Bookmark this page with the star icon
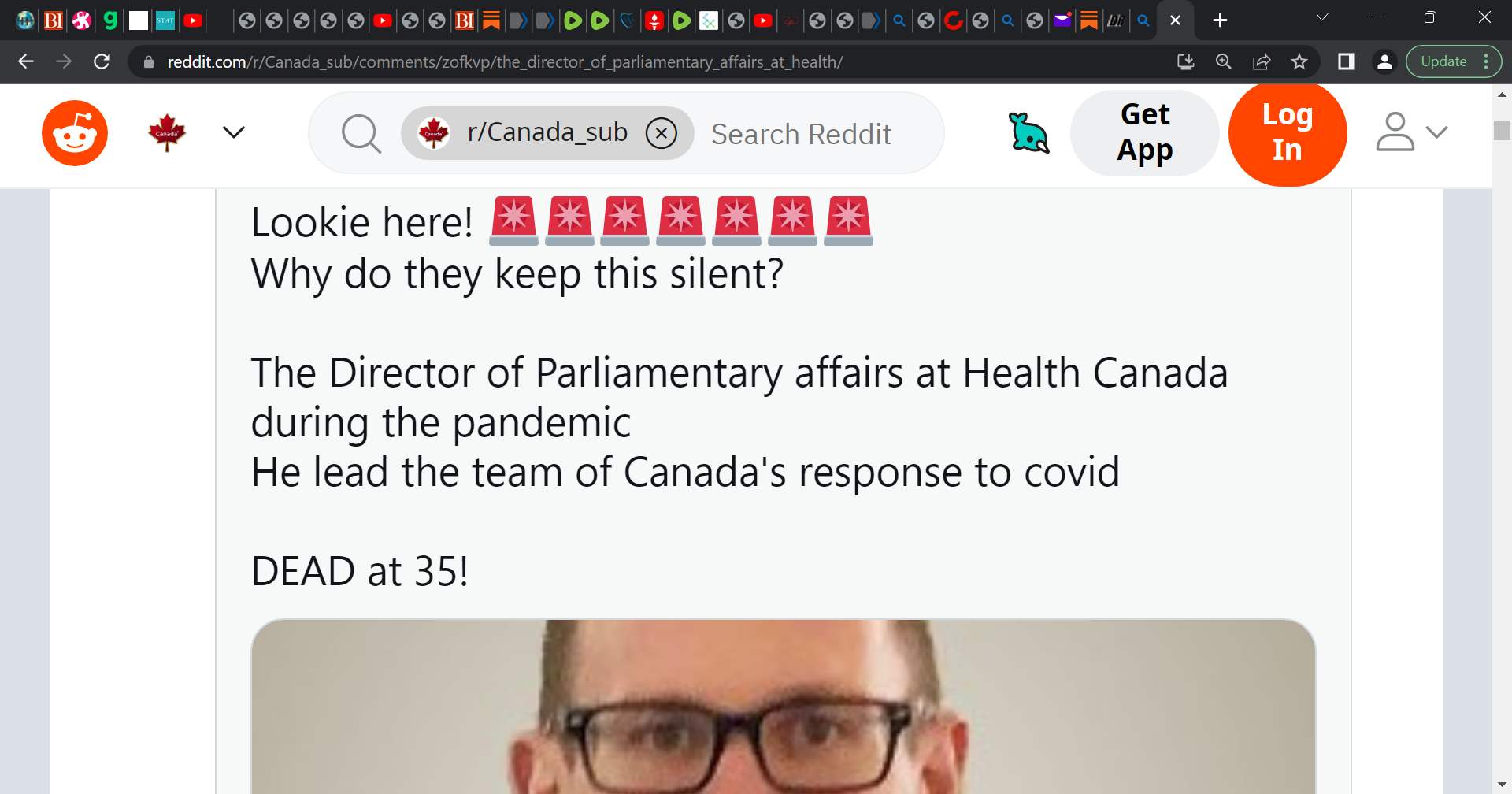This screenshot has height=794, width=1512. pyautogui.click(x=1299, y=61)
